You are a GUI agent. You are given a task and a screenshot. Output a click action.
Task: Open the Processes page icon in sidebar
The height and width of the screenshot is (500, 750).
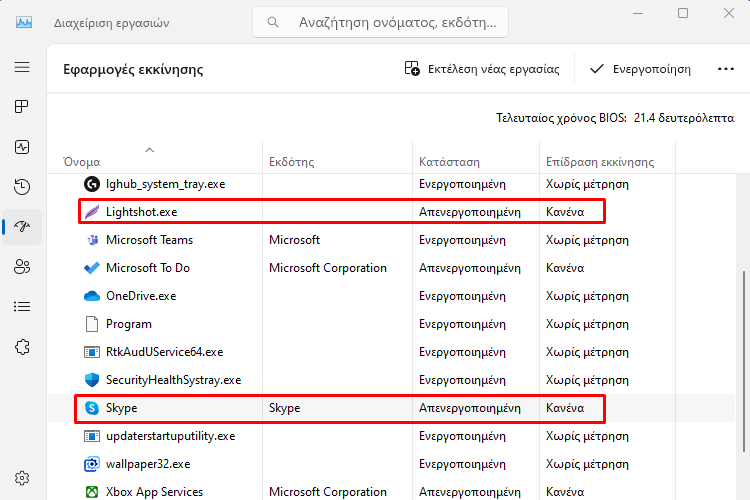tap(22, 106)
